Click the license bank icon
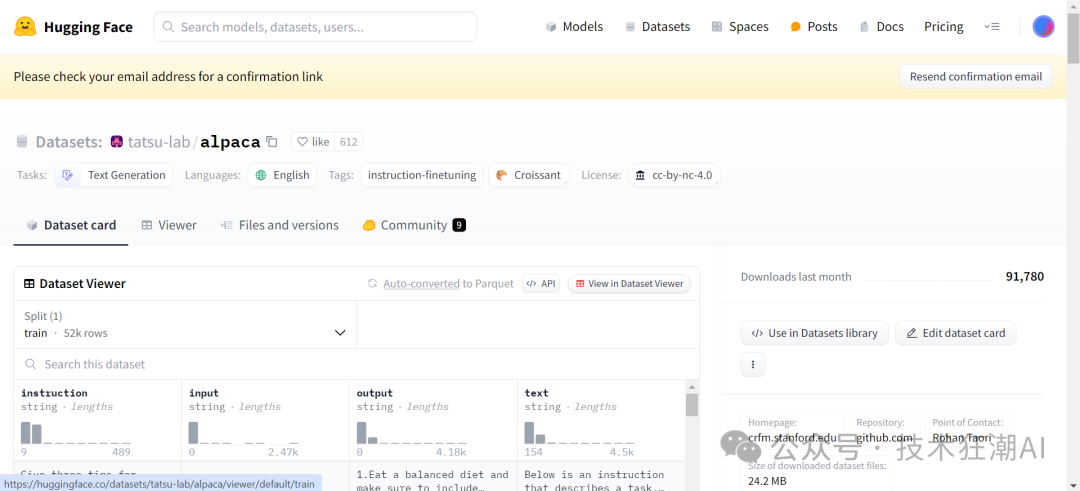This screenshot has width=1080, height=491. [x=641, y=175]
